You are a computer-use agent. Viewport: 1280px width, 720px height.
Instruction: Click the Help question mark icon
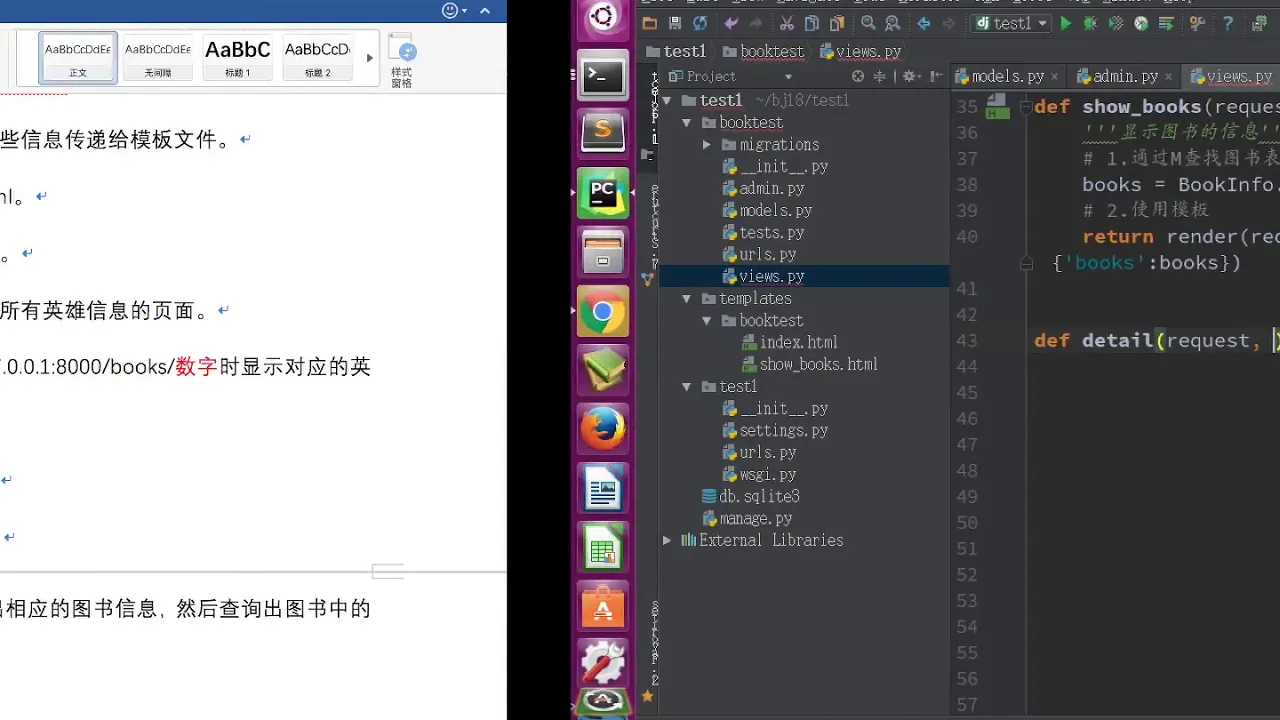point(1228,23)
